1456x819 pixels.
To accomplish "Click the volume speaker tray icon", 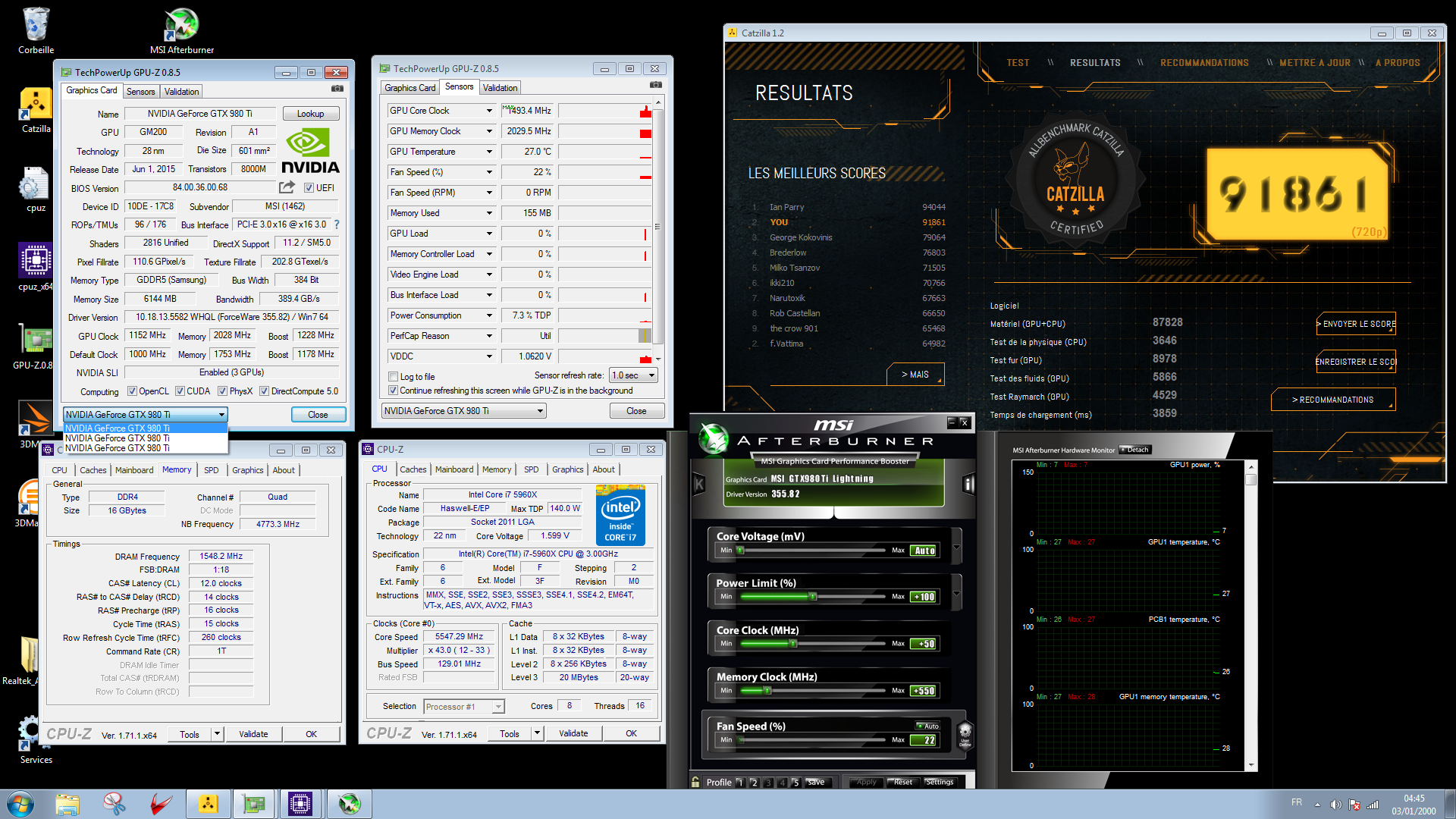I will 1335,805.
